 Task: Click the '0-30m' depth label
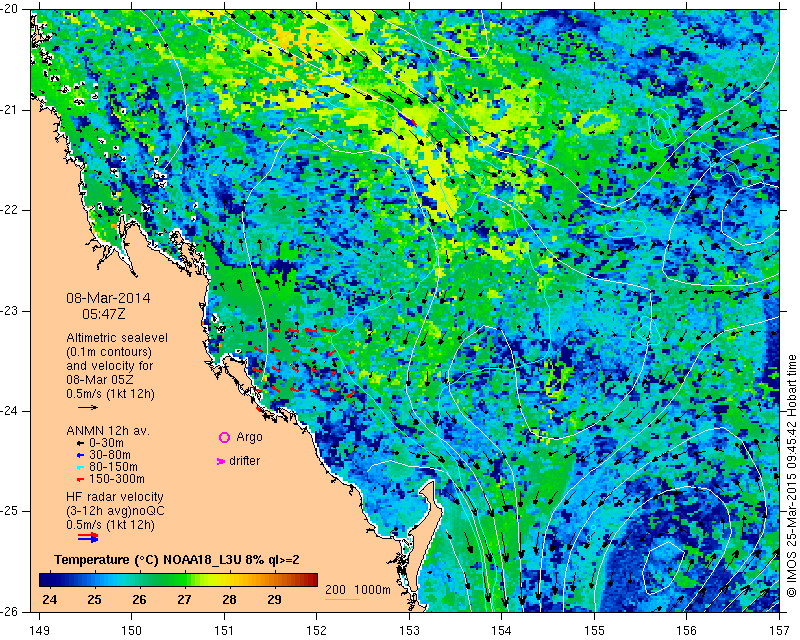coord(106,443)
